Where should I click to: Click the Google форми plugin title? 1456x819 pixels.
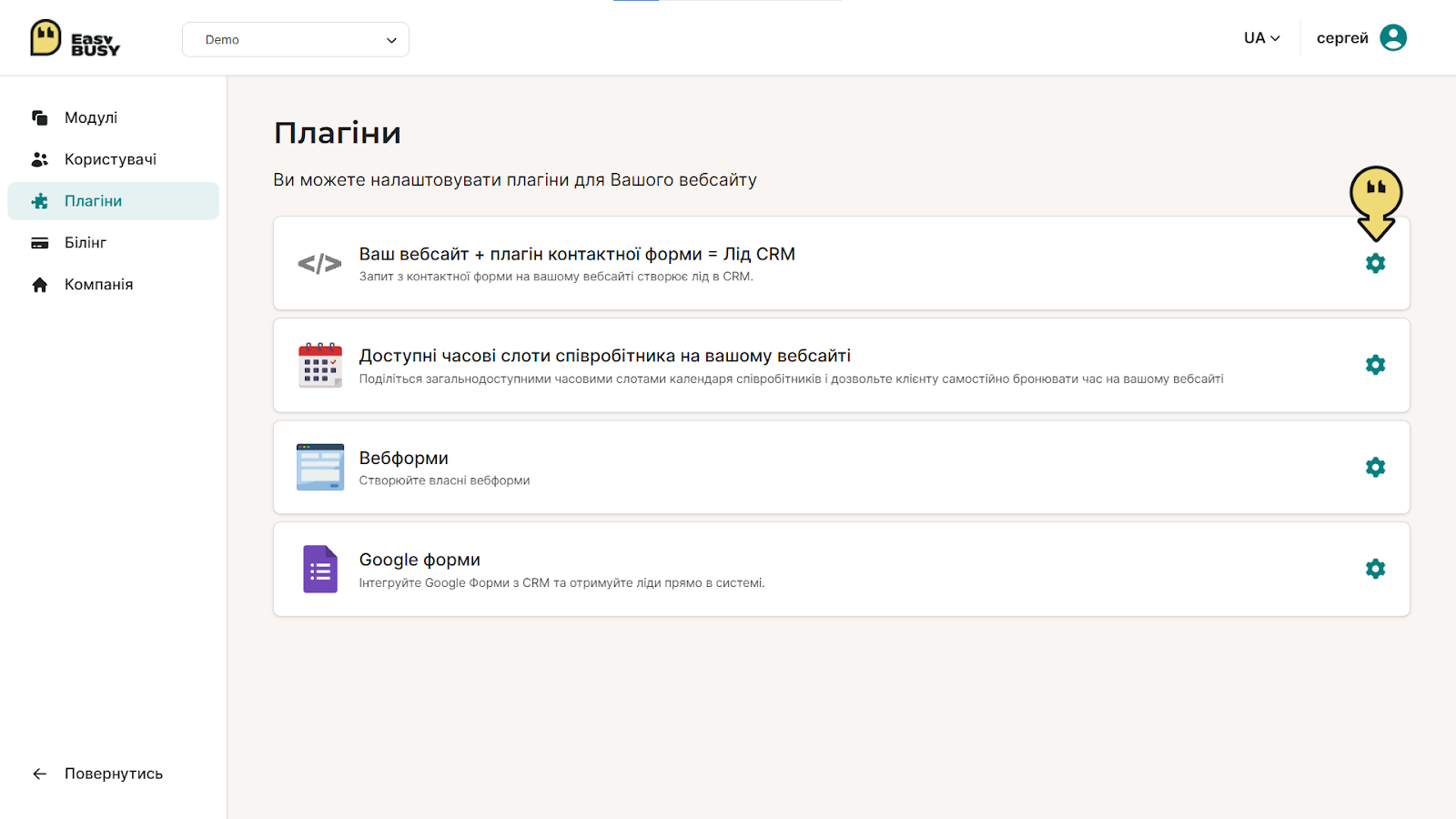point(420,560)
